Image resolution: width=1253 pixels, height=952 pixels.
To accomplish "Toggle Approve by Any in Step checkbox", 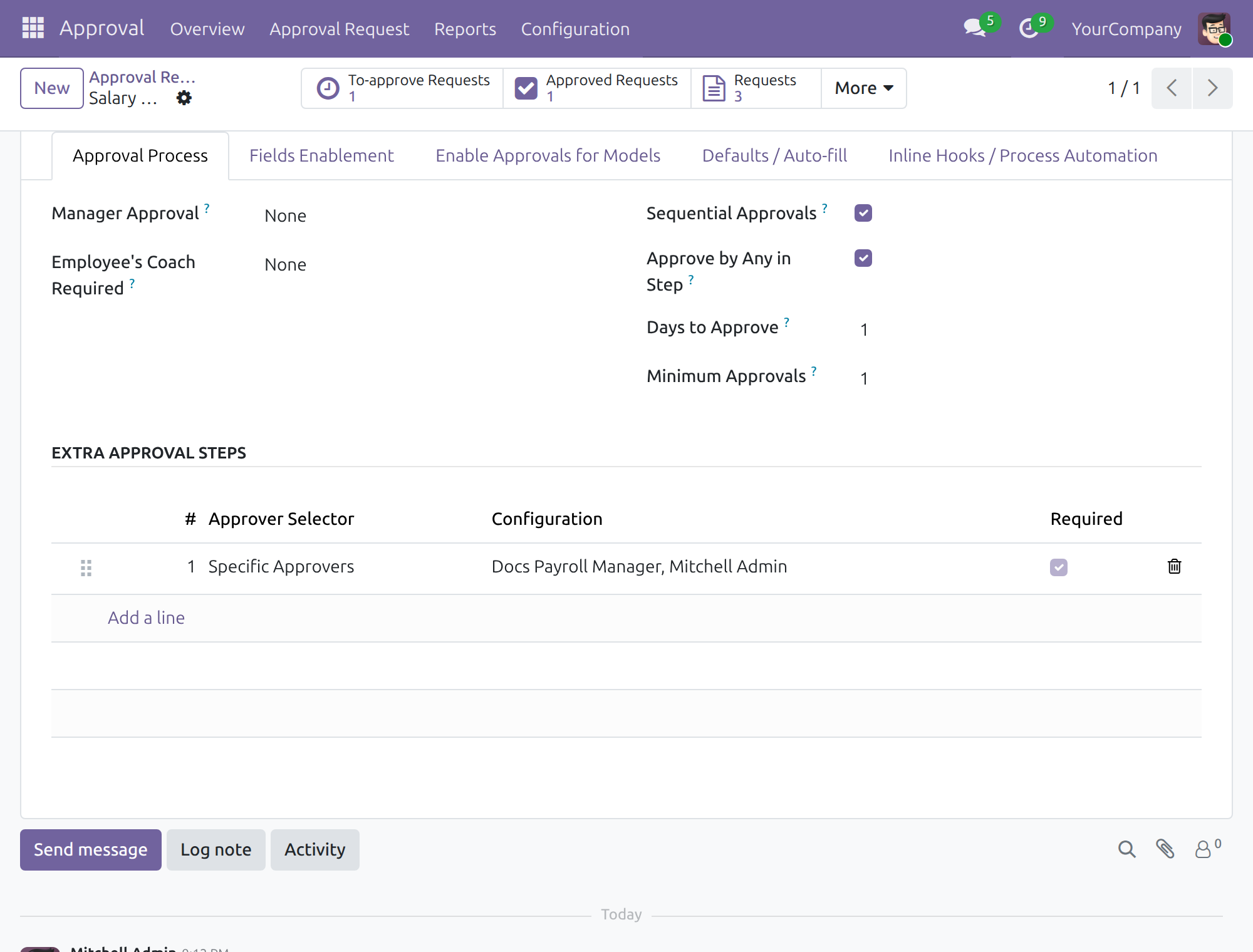I will tap(863, 258).
